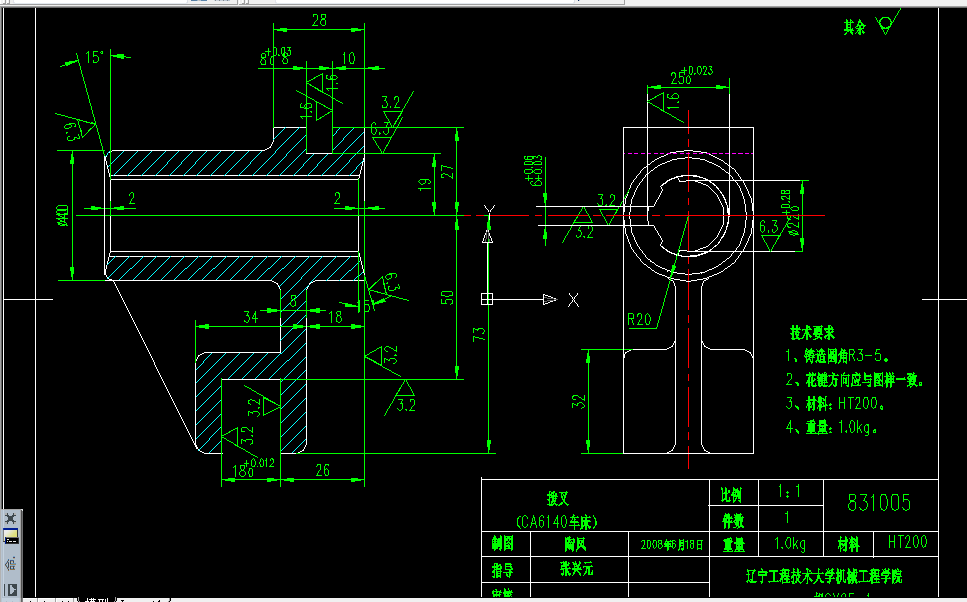This screenshot has width=967, height=602.
Task: Click the UCS Y axis label
Action: point(489,210)
